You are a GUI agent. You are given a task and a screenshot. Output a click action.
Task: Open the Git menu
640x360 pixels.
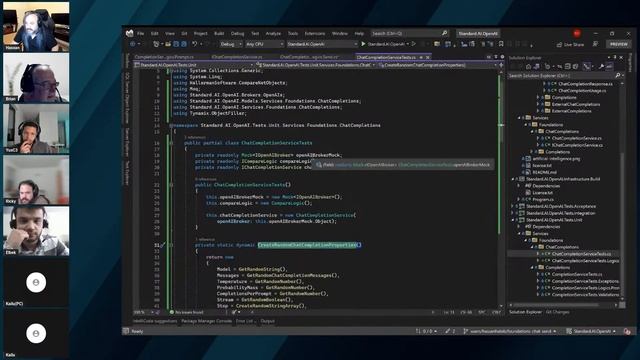(184, 33)
